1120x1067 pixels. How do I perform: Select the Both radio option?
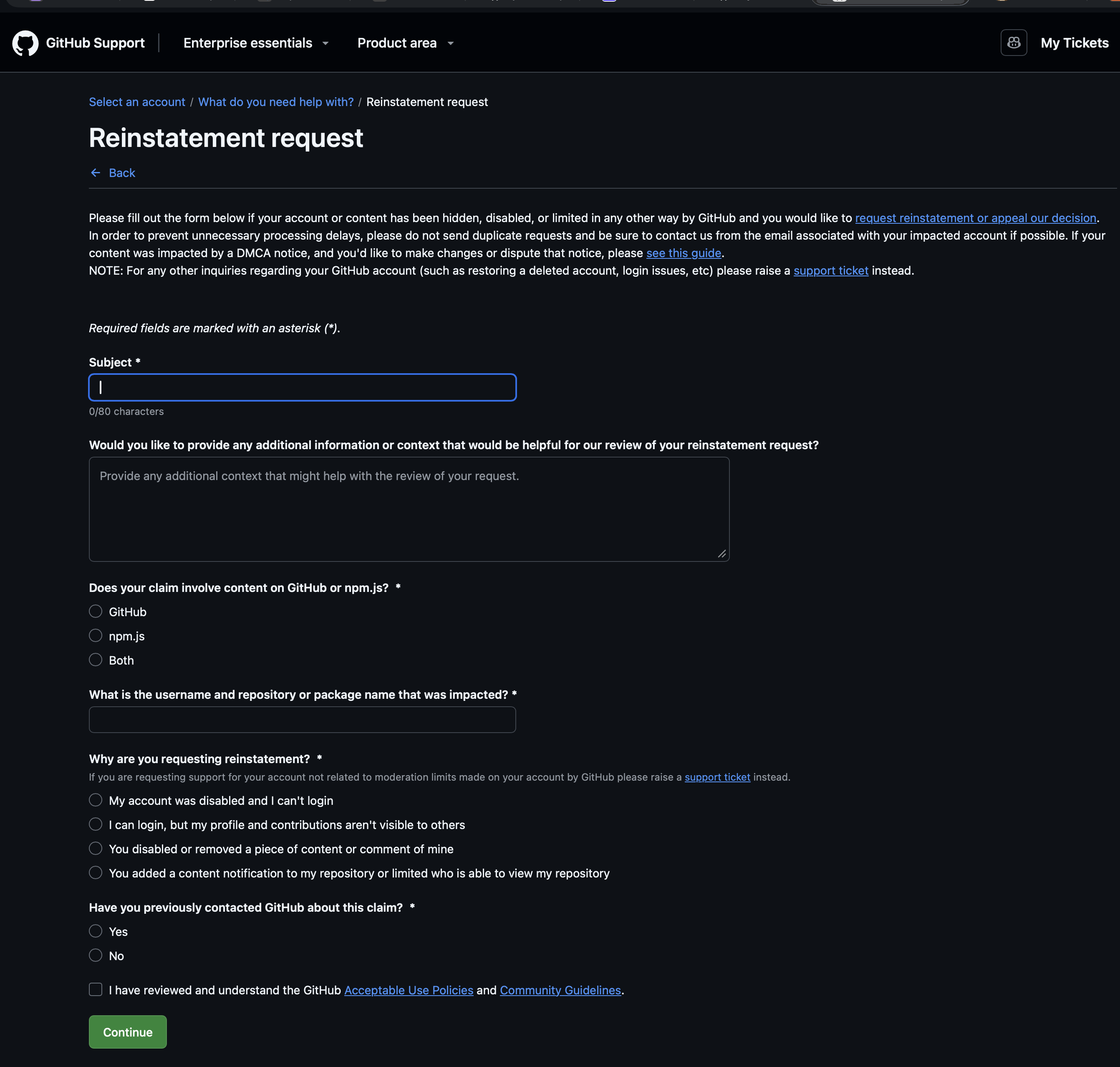(96, 660)
